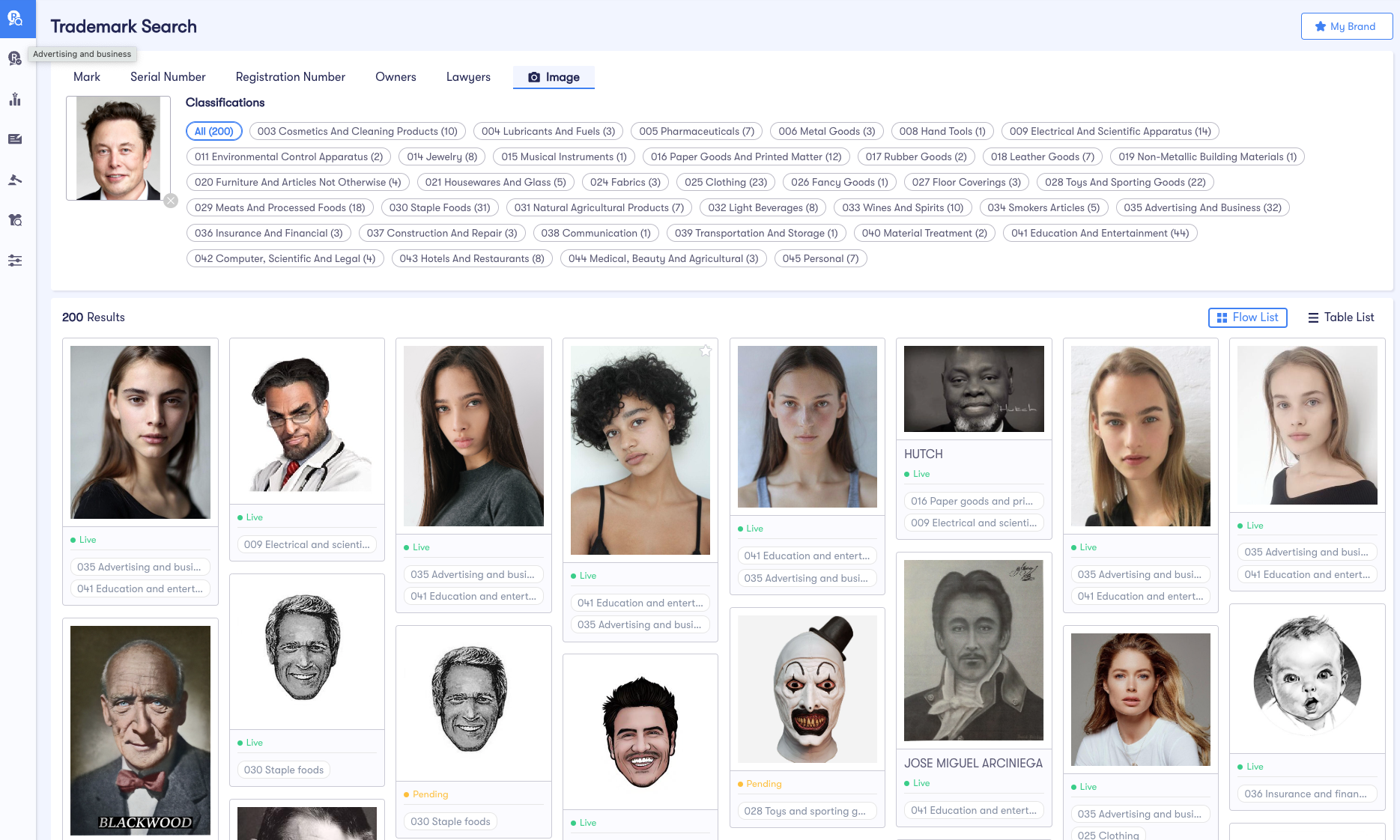Switch to the Owners search tab

click(396, 77)
